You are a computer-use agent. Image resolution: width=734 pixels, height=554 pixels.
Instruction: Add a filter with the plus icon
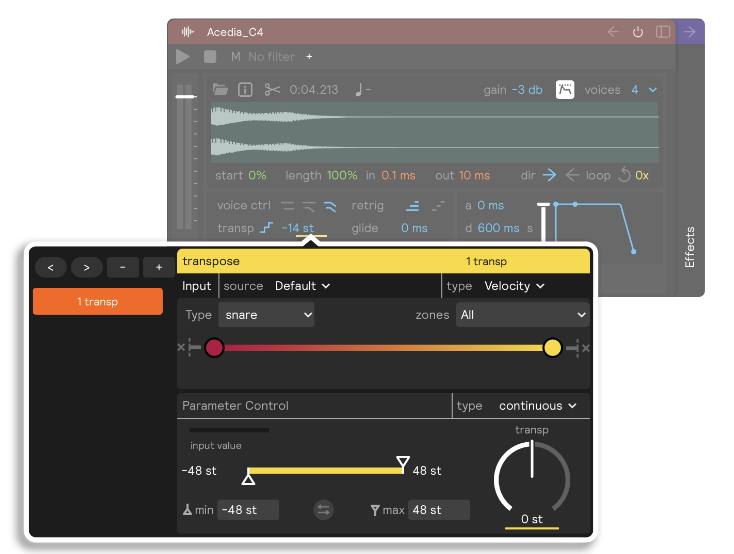(x=309, y=57)
